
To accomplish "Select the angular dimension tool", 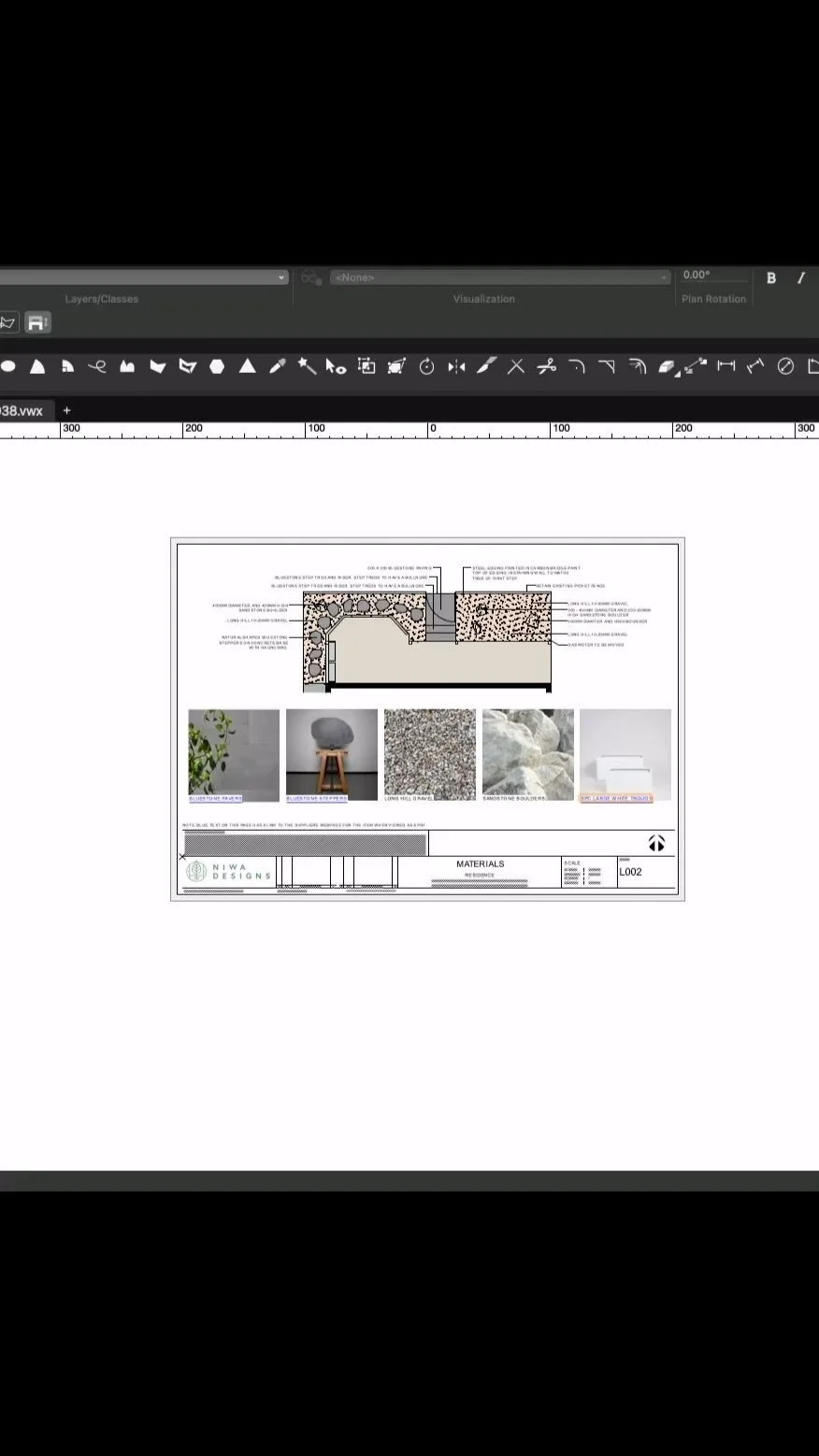I will click(x=755, y=366).
